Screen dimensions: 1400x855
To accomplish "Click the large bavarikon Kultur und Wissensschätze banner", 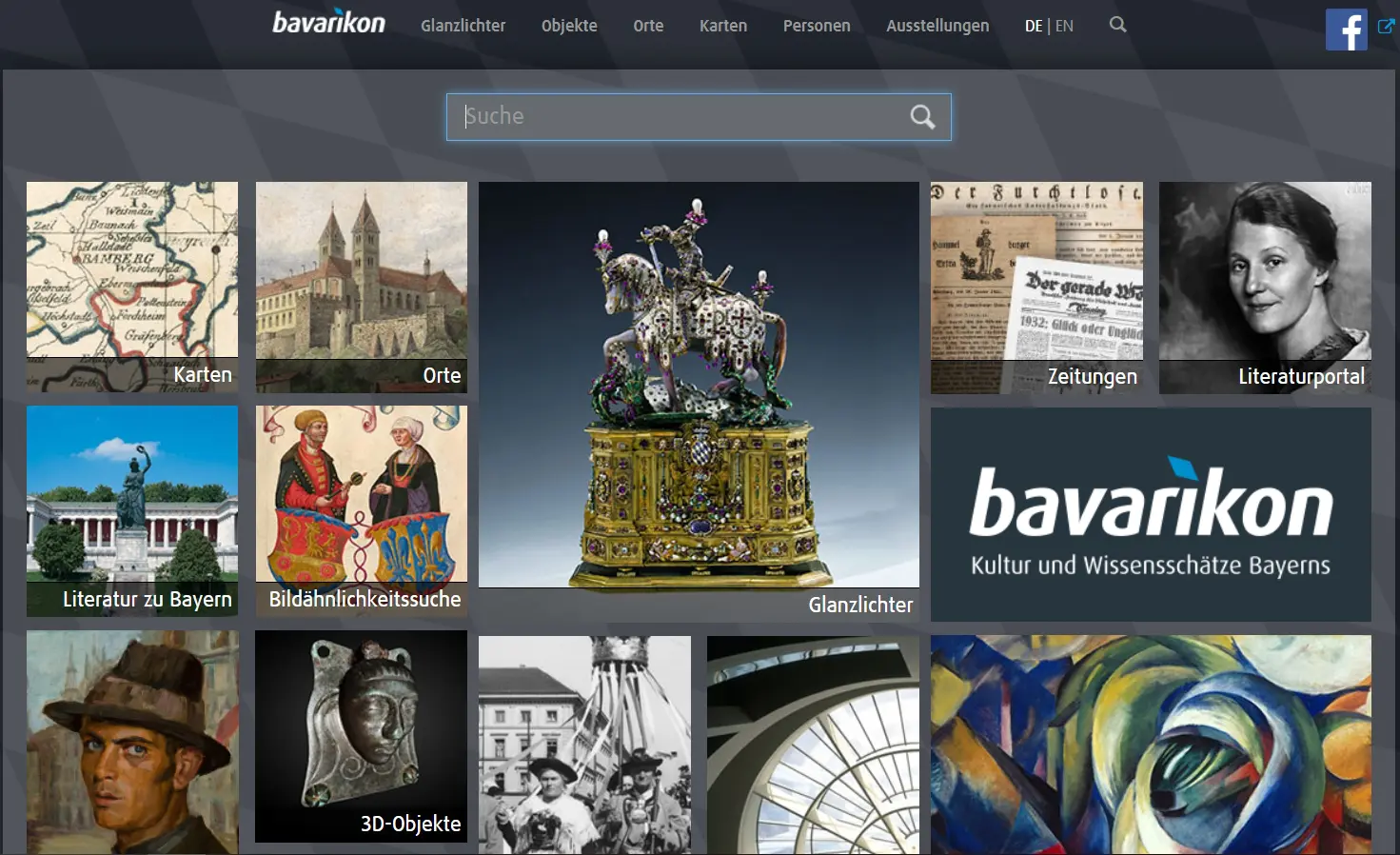I will pyautogui.click(x=1151, y=514).
